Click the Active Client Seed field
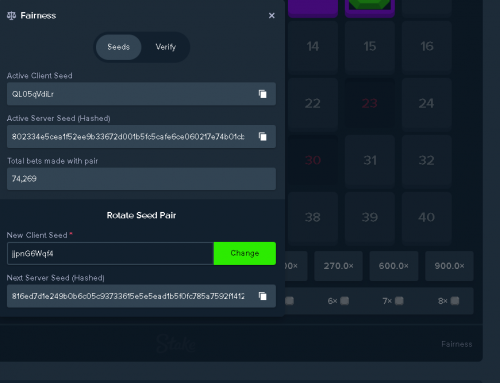Viewport: 500px width, 383px height. coord(141,94)
